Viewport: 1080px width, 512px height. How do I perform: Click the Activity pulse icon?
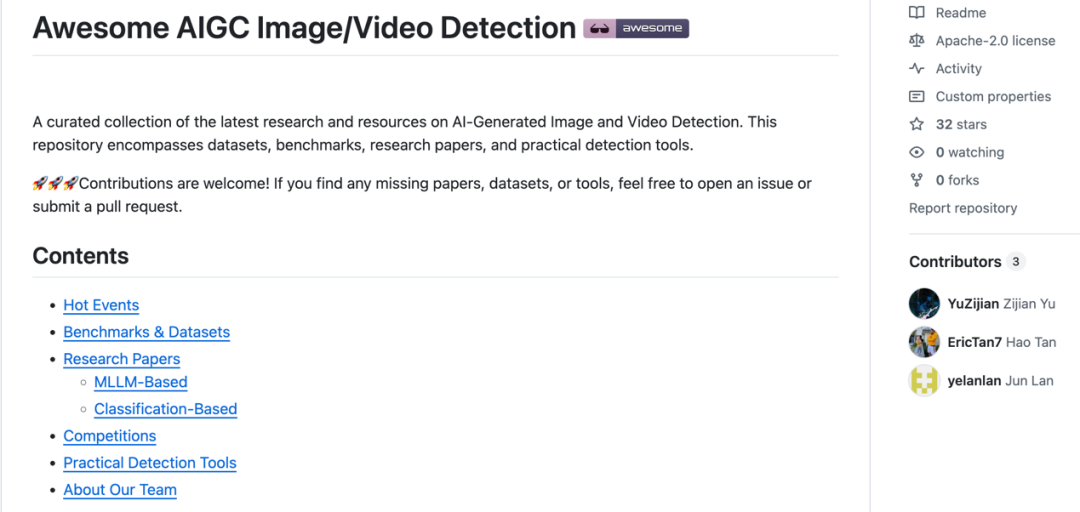coord(916,69)
